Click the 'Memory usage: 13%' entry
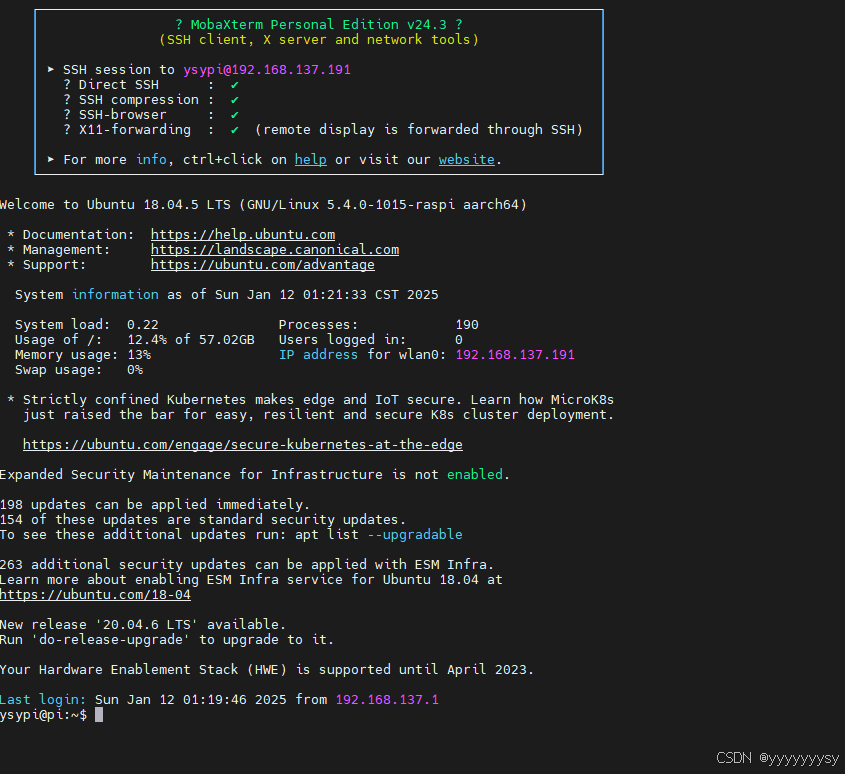 [x=83, y=355]
